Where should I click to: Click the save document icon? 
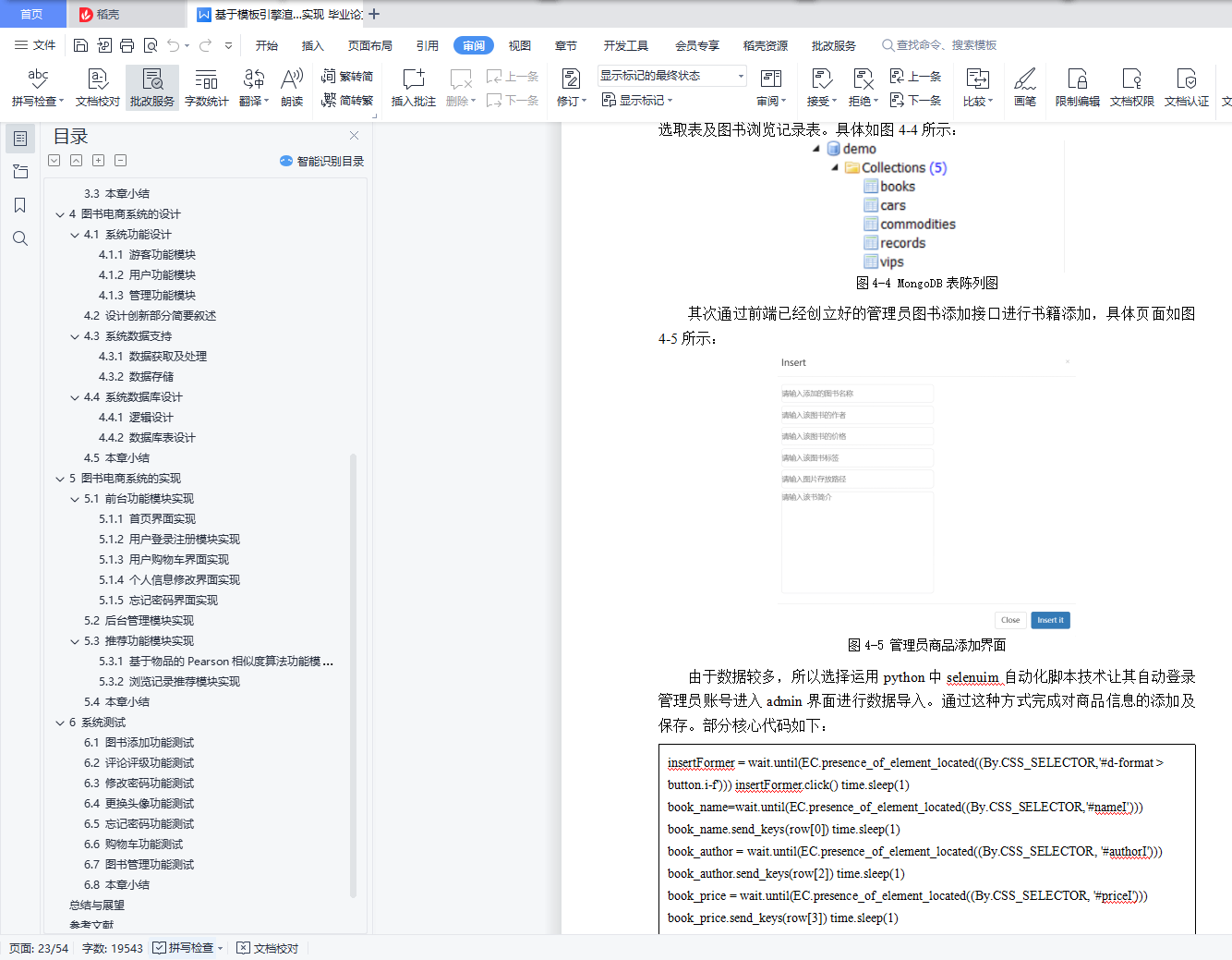click(80, 45)
